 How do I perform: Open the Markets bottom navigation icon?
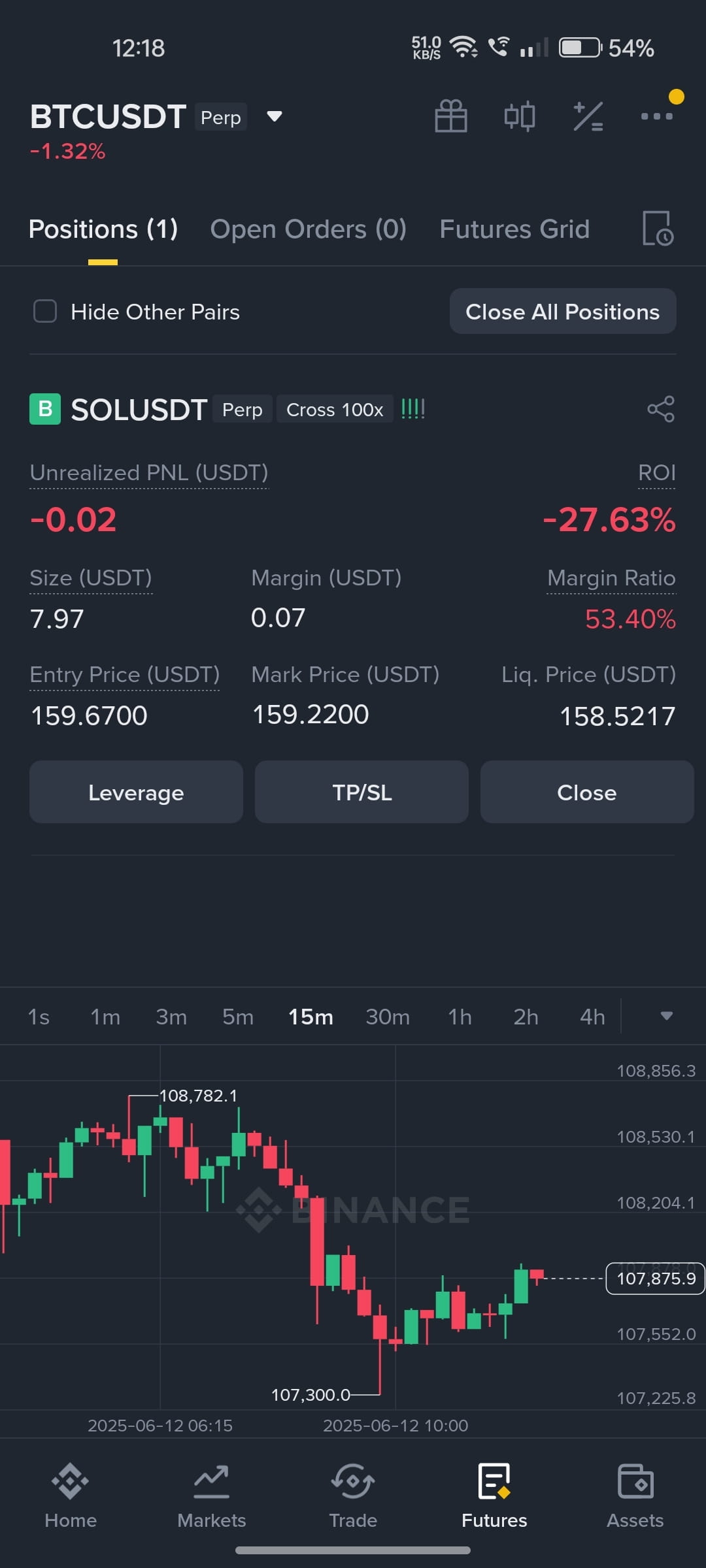click(x=211, y=1481)
